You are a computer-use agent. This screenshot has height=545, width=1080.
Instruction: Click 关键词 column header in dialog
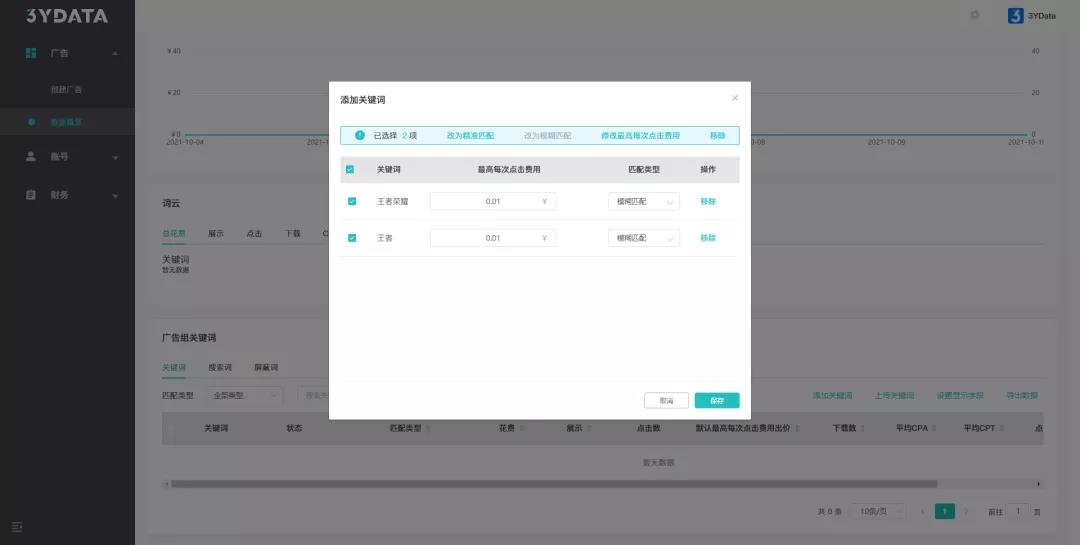coord(388,169)
